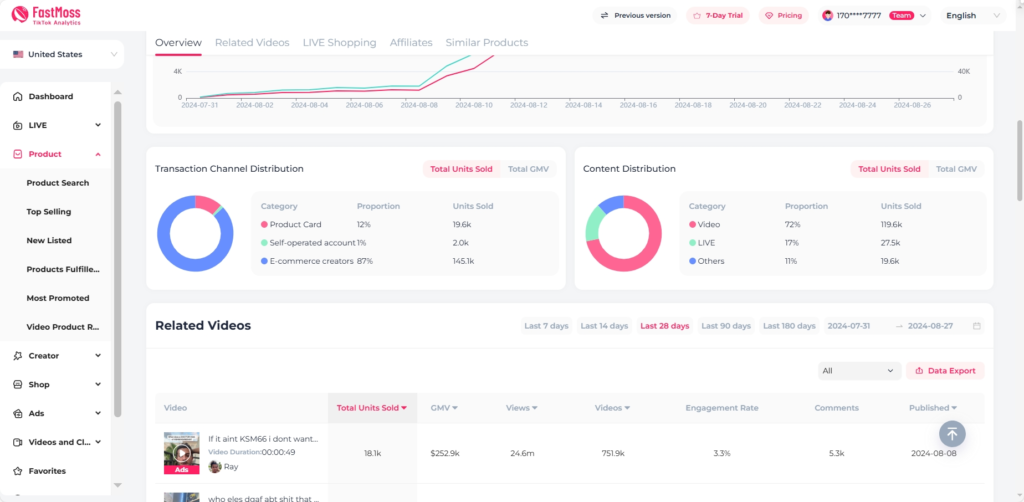The height and width of the screenshot is (502, 1024).
Task: Click the Favorites star icon
Action: (18, 471)
